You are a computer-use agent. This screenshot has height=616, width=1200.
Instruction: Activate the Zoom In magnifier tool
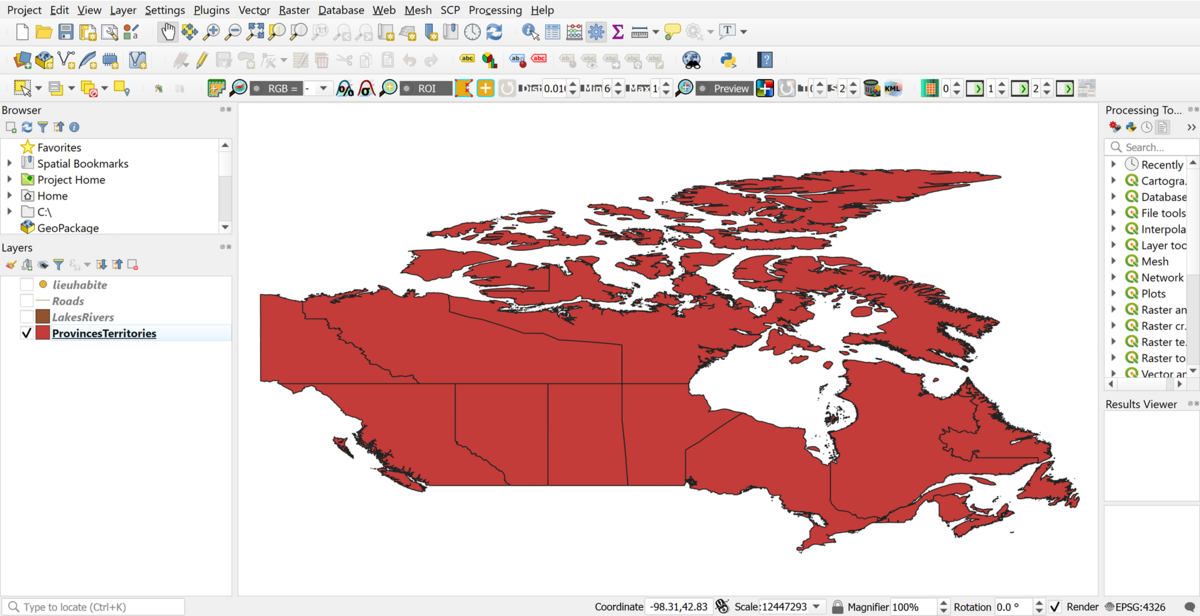(209, 31)
